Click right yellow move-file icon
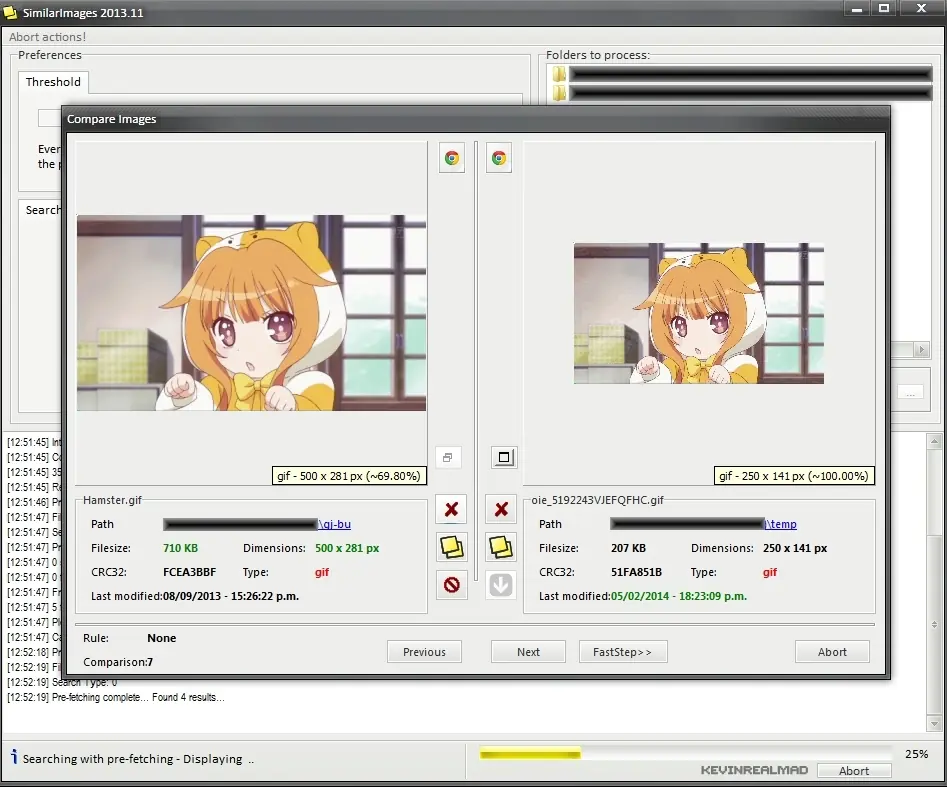 (x=501, y=547)
